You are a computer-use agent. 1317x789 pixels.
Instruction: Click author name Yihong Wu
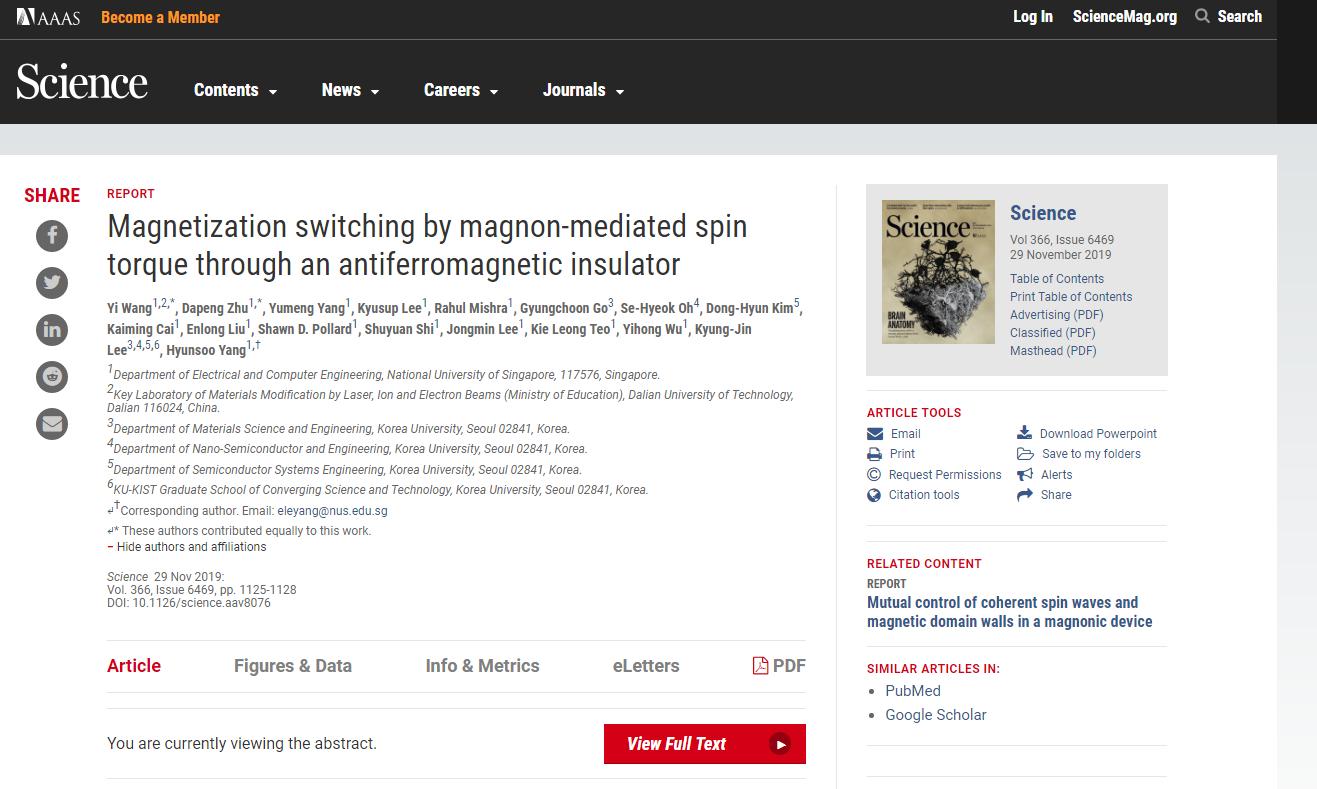[x=652, y=330]
